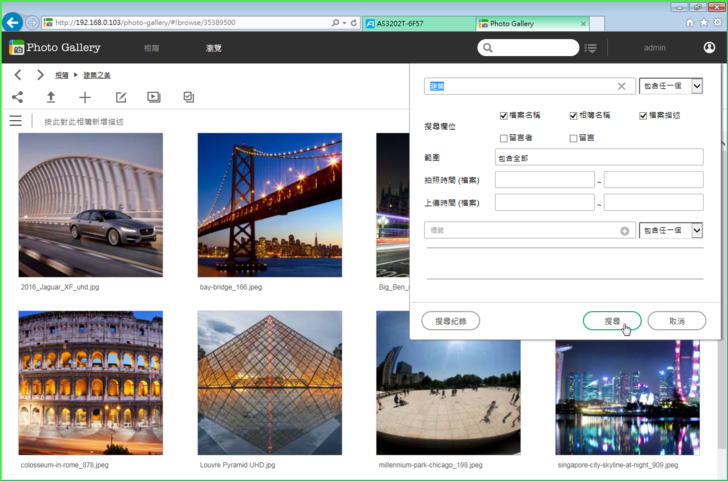Screen dimensions: 728x481
Task: Open the admin user profile icon
Action: click(x=708, y=47)
